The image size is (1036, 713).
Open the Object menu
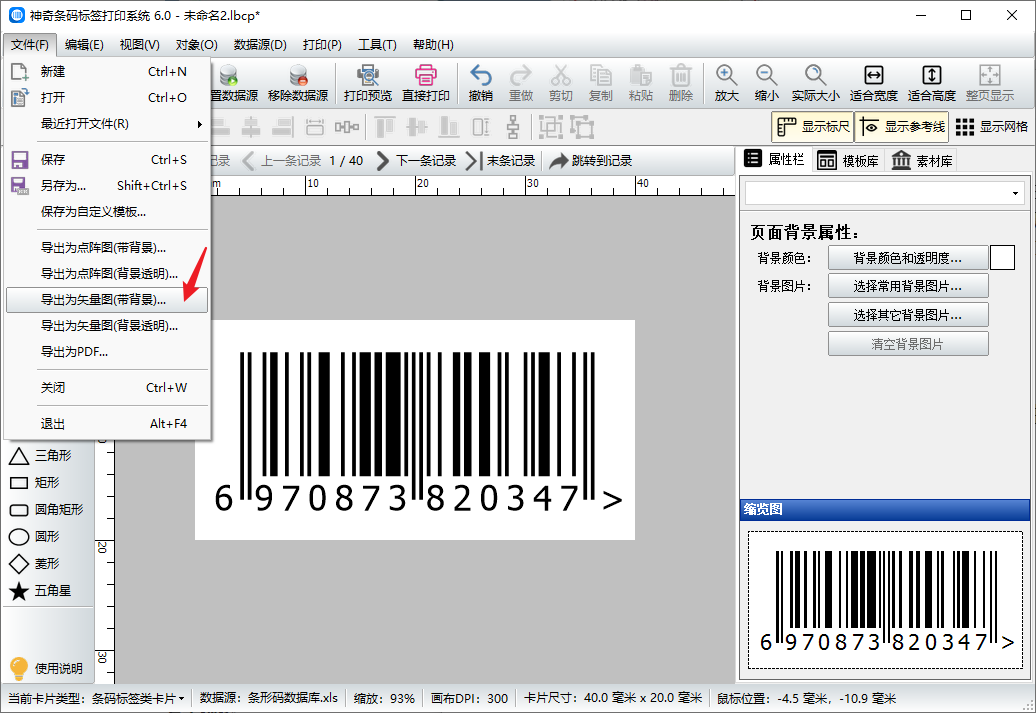coord(196,44)
